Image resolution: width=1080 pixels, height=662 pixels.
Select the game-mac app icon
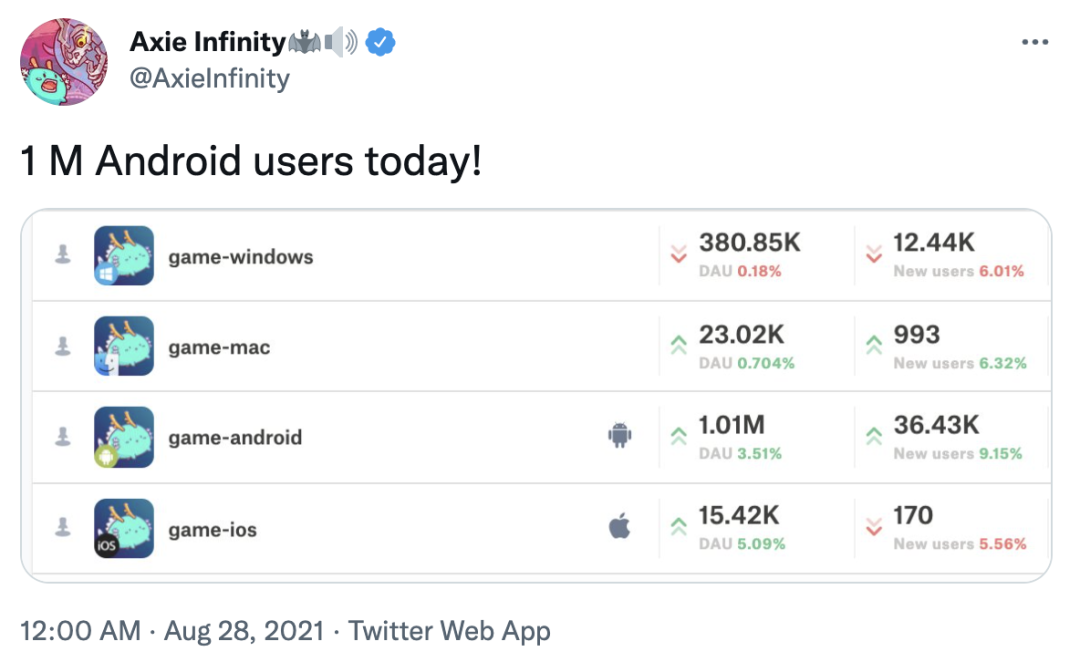coord(124,346)
